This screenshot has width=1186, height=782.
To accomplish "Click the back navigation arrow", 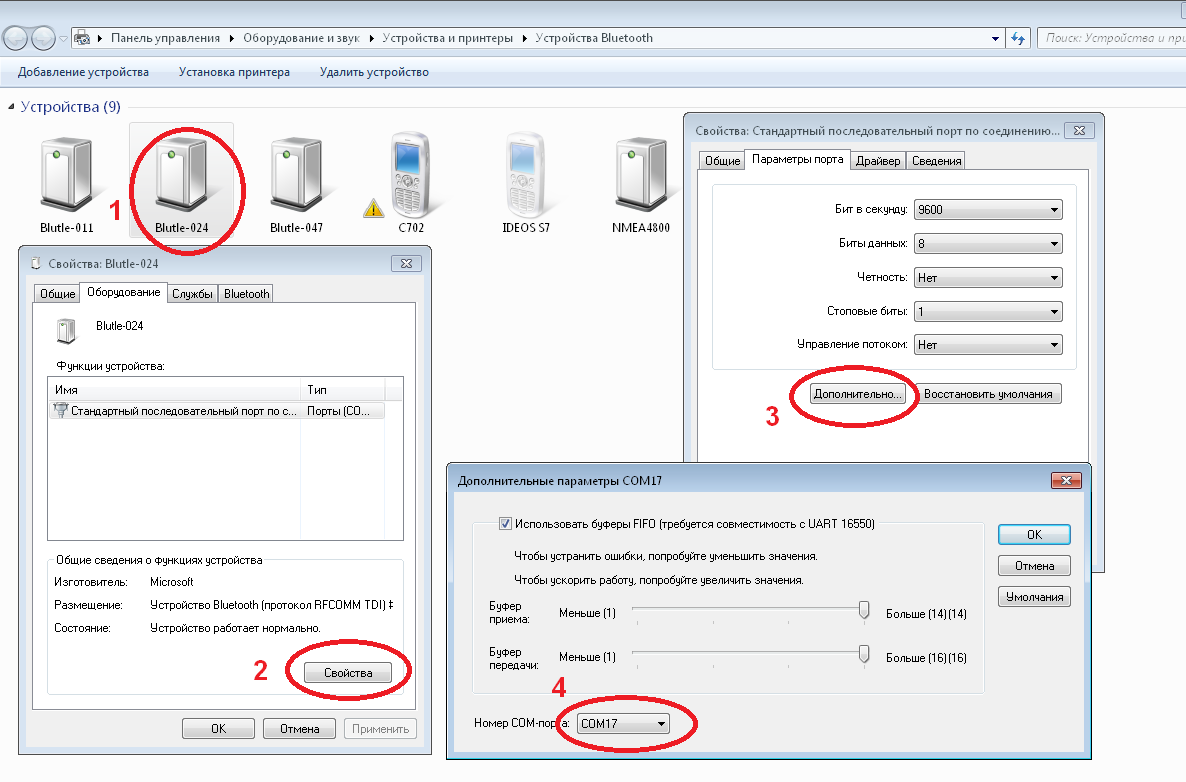I will point(16,38).
